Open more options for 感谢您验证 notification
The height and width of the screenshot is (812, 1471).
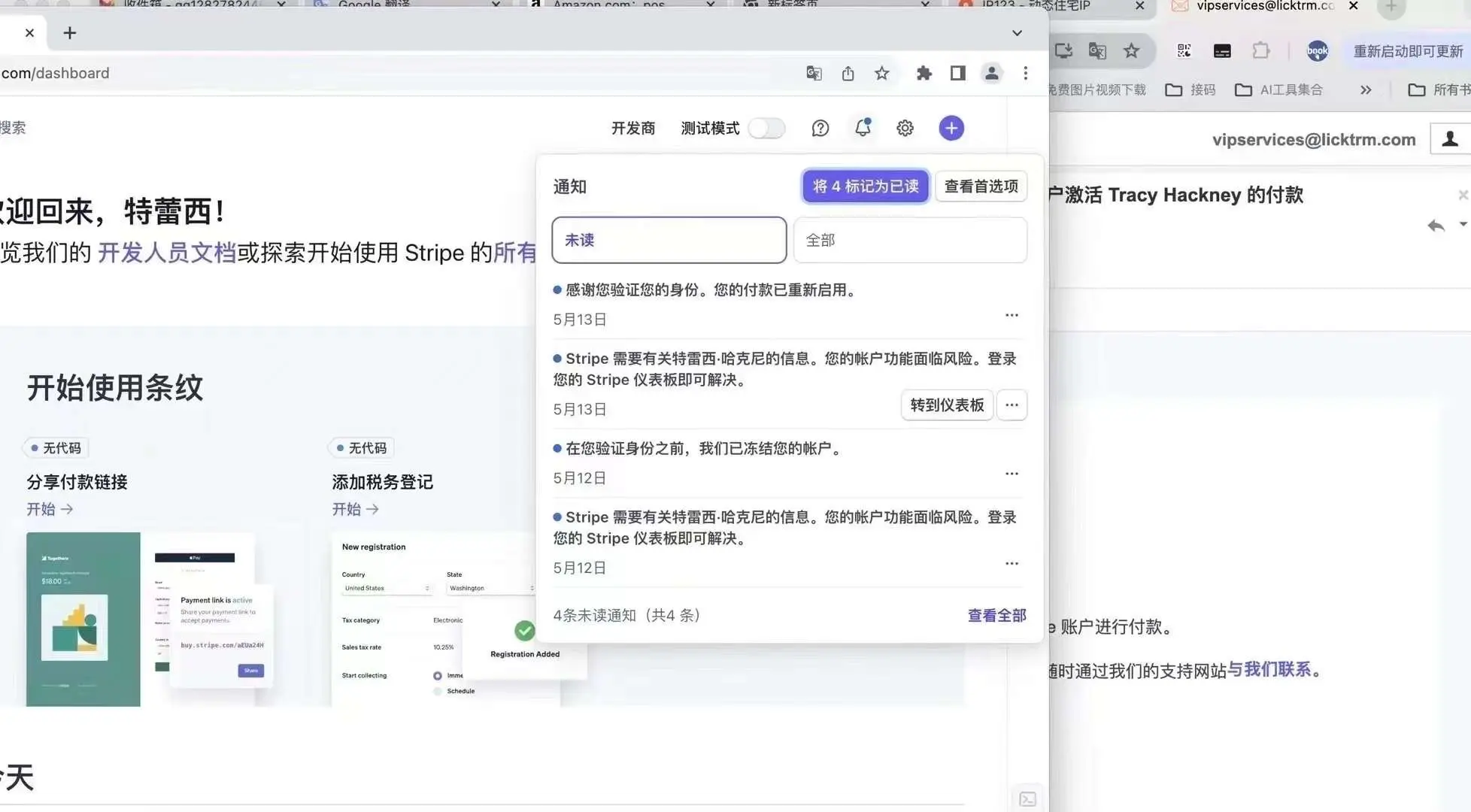1012,315
